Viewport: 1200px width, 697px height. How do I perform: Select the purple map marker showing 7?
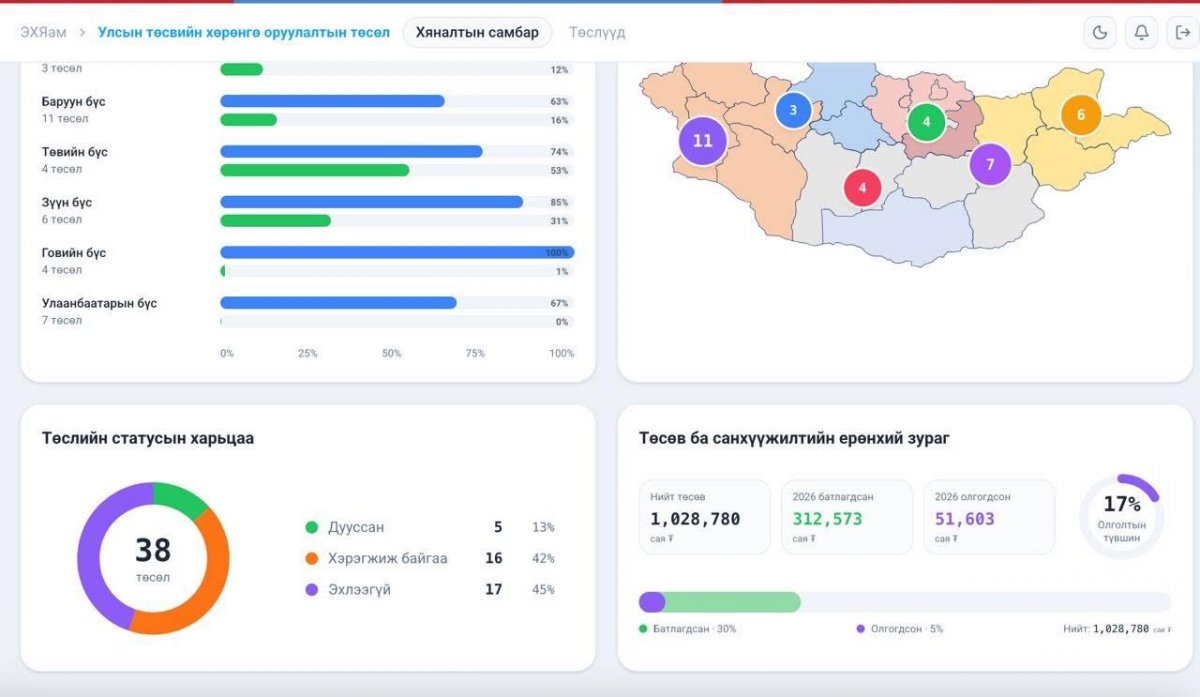[x=990, y=164]
